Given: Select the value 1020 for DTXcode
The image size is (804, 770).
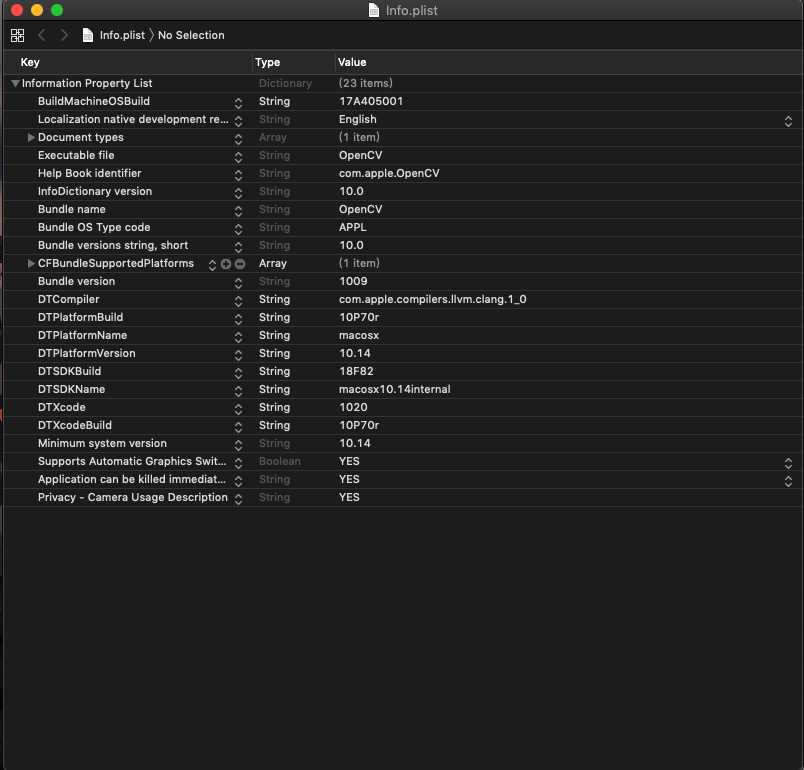Looking at the screenshot, I should pos(353,407).
